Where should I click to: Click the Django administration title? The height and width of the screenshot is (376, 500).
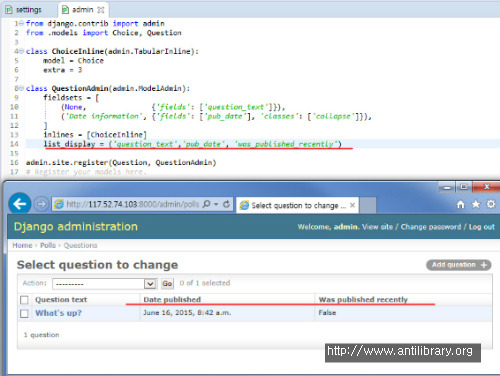[76, 227]
